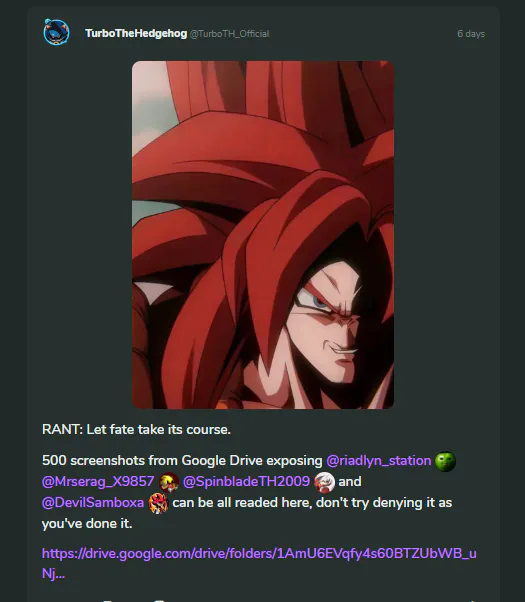The width and height of the screenshot is (525, 602).
Task: Click the 'you've done it' closing line
Action: (87, 523)
